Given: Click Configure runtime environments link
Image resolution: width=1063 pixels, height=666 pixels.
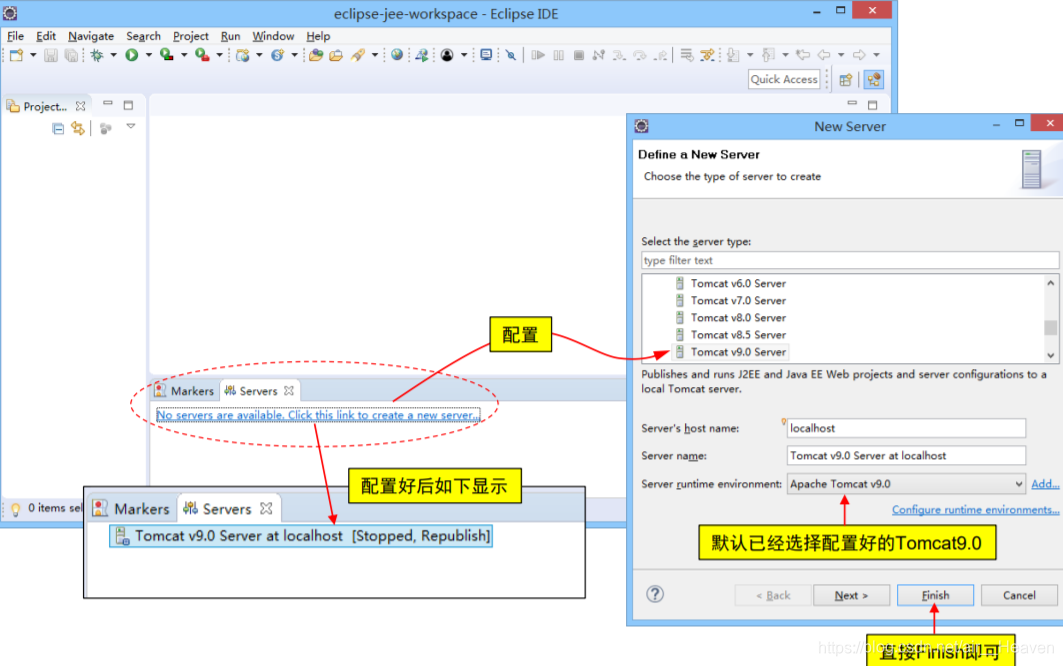Looking at the screenshot, I should click(975, 509).
